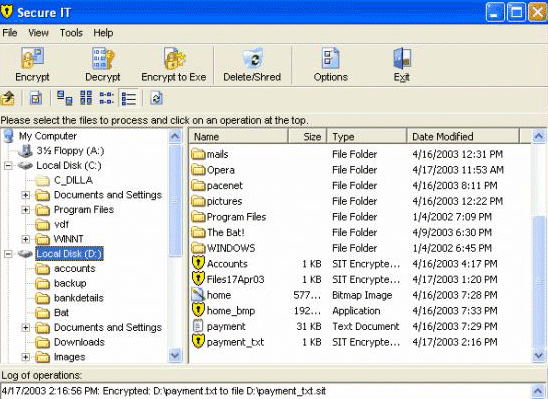Image resolution: width=548 pixels, height=399 pixels.
Task: Expand Program Files in the tree
Action: tap(26, 210)
